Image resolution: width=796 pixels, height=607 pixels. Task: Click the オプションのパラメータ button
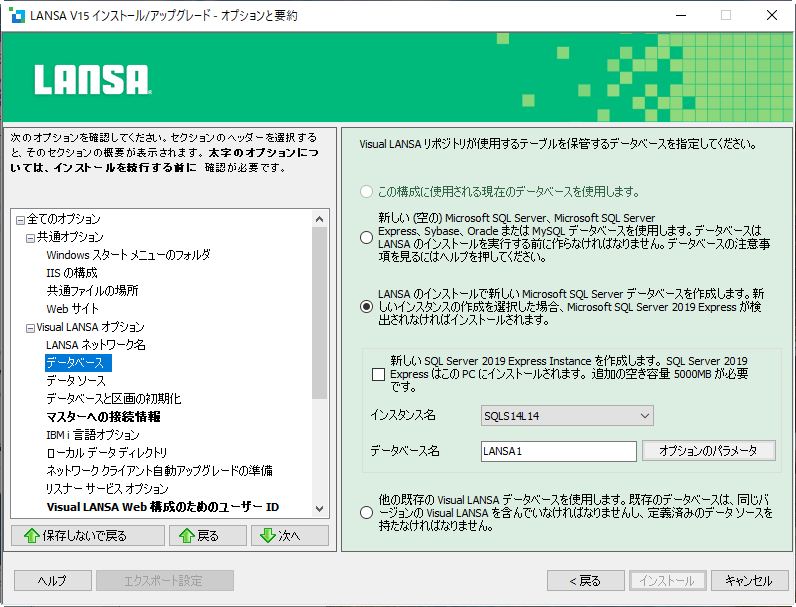pyautogui.click(x=709, y=451)
